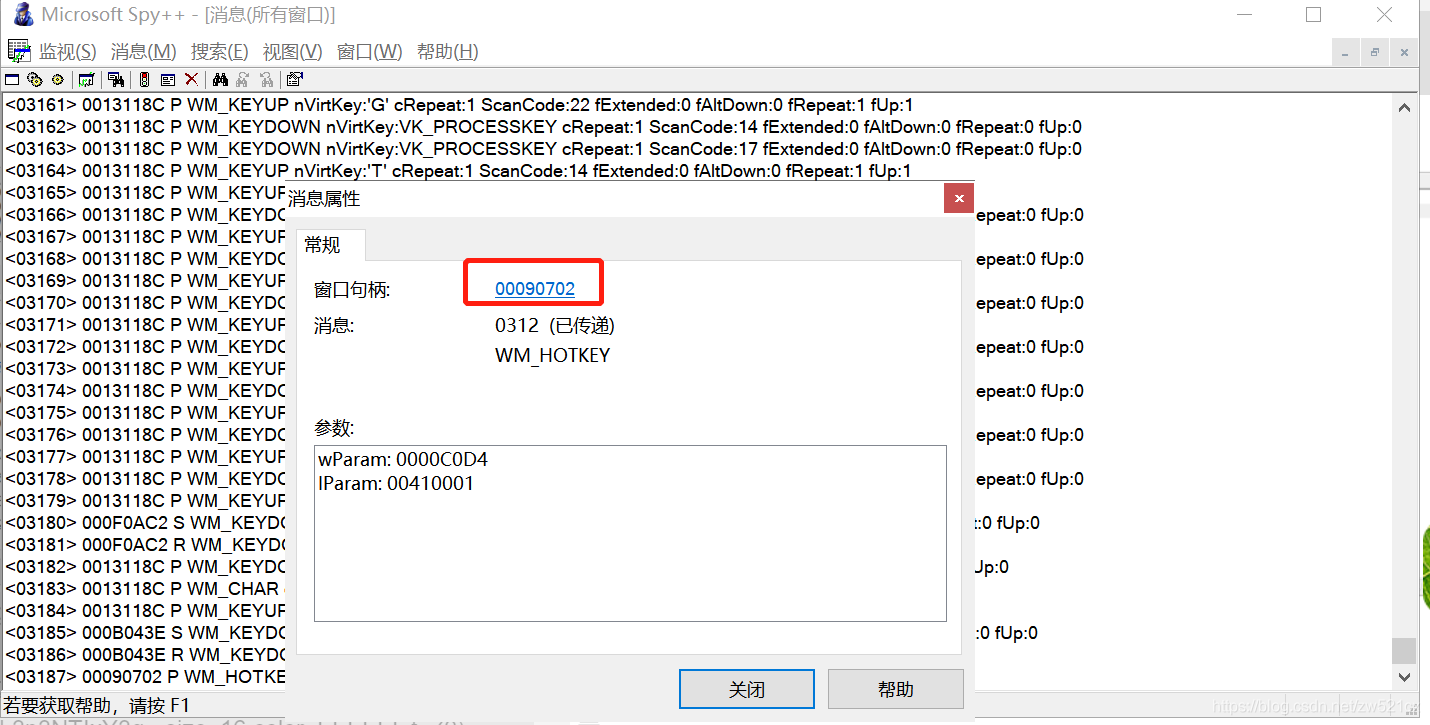Click the Log Messages toolbar icon

[x=87, y=79]
